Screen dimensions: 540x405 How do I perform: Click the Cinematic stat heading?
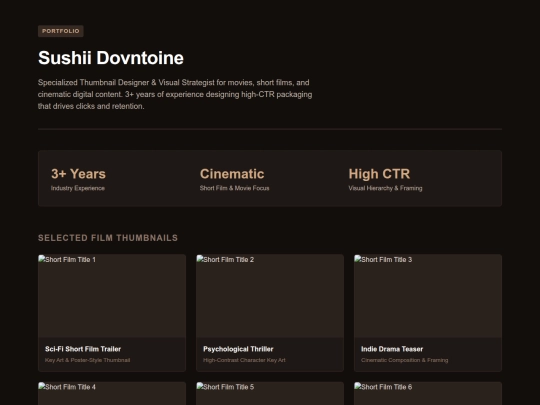(x=232, y=174)
